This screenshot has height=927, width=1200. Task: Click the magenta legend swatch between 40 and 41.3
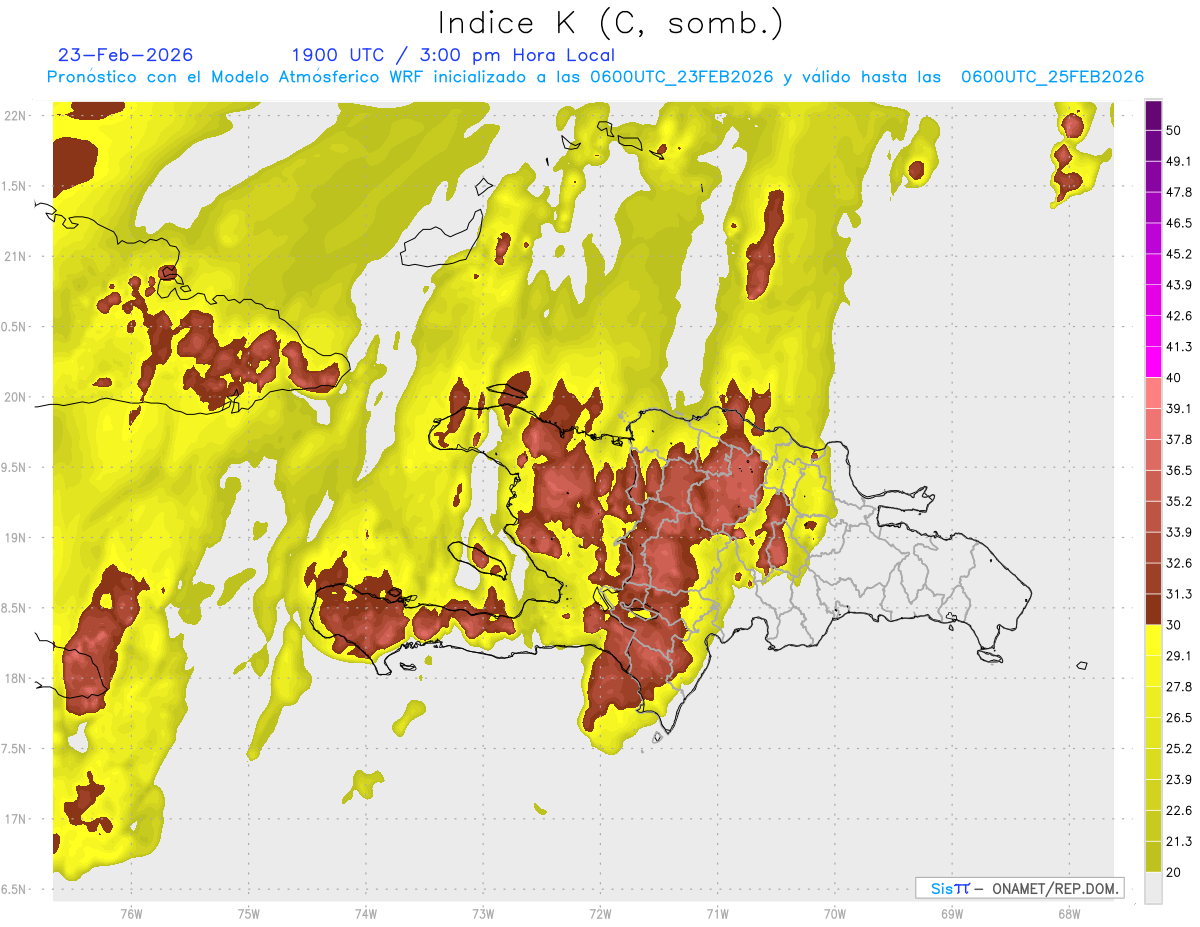[x=1153, y=361]
